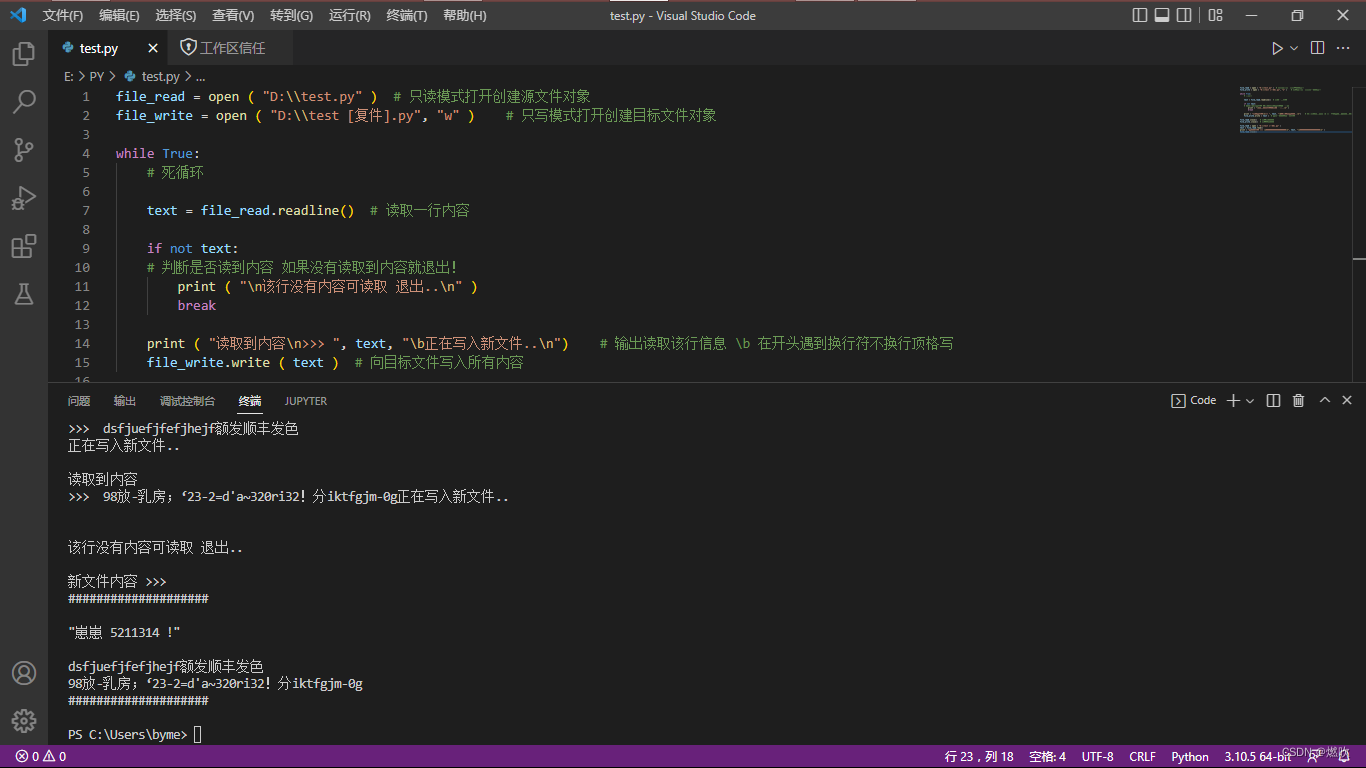Split the terminal pane
This screenshot has width=1366, height=768.
pos(1273,400)
